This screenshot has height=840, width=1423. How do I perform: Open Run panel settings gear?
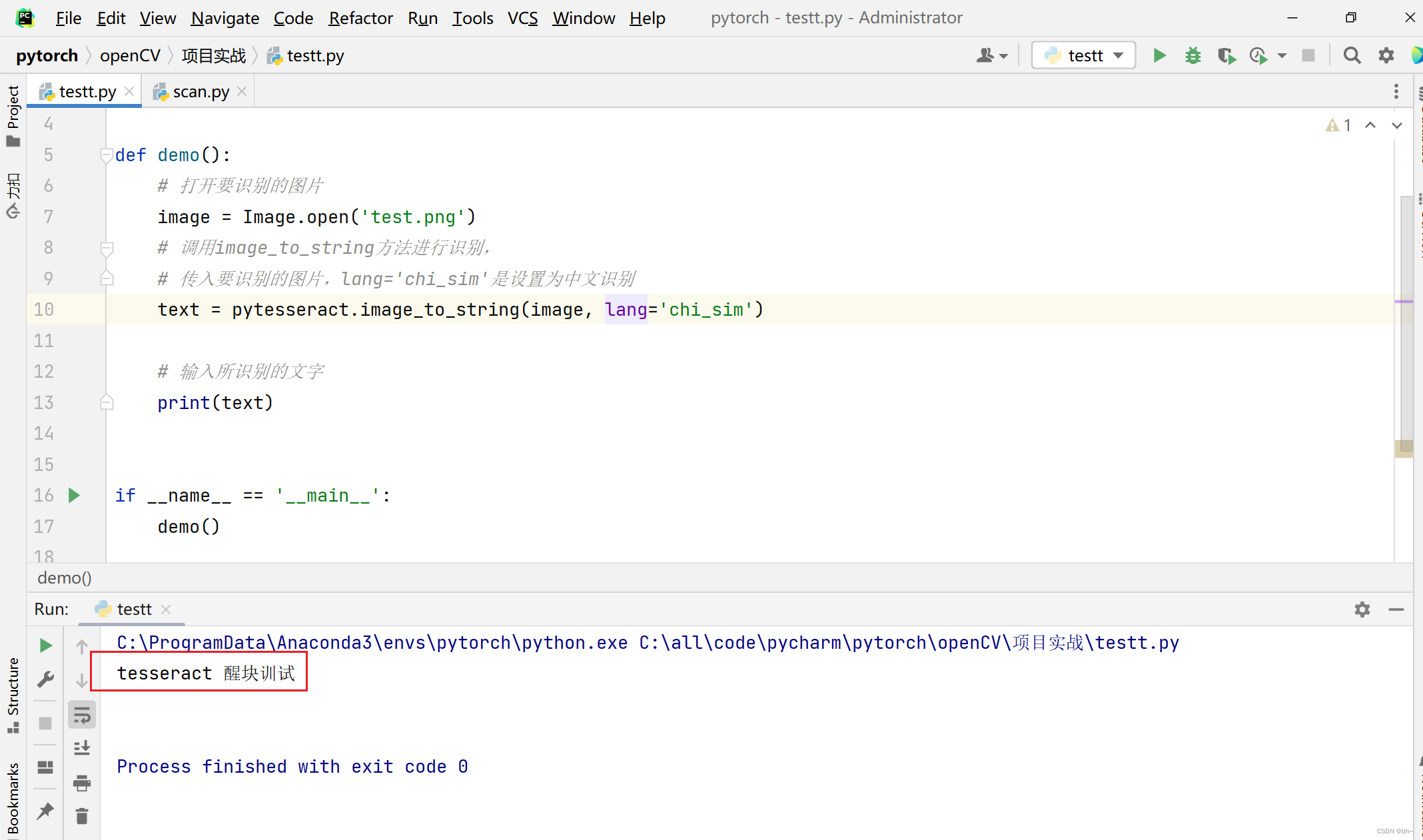pos(1362,610)
